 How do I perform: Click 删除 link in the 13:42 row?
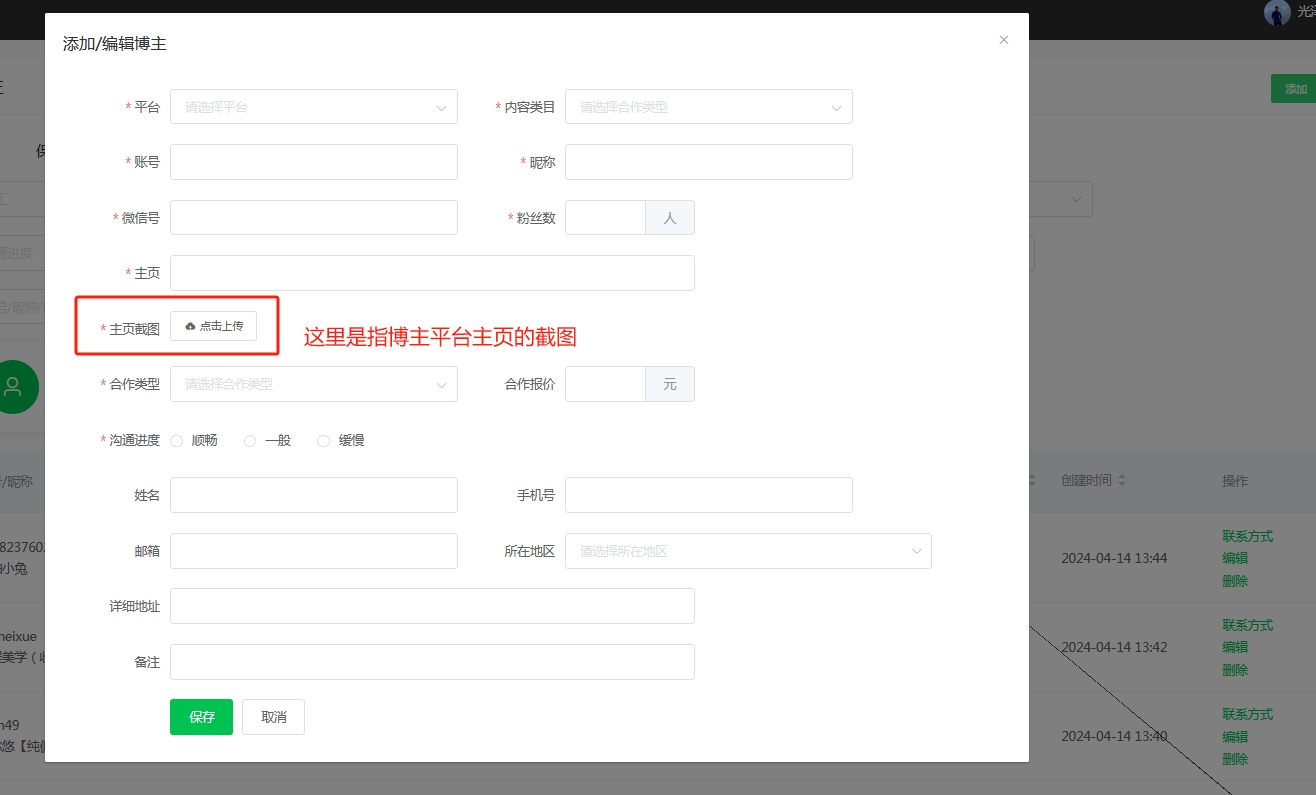1235,670
